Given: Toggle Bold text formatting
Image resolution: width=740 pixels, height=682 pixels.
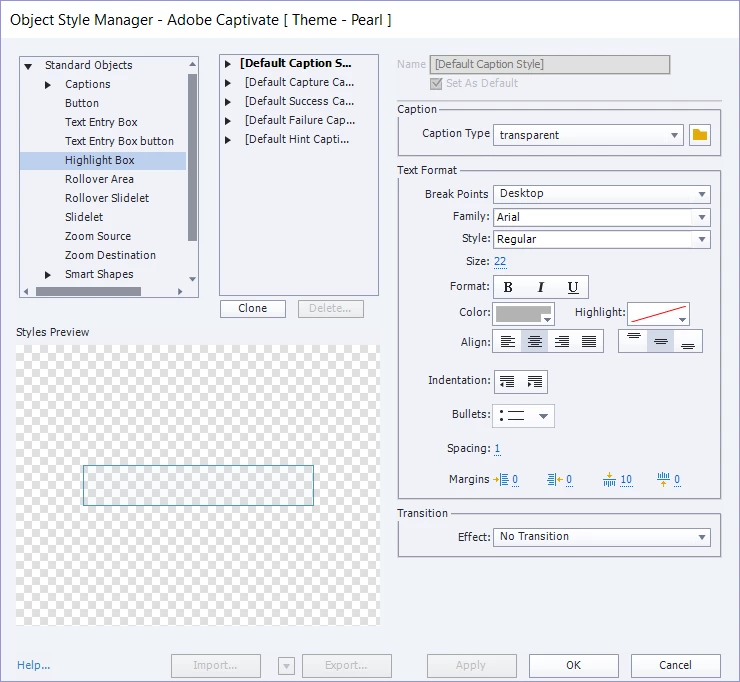Looking at the screenshot, I should pyautogui.click(x=508, y=287).
